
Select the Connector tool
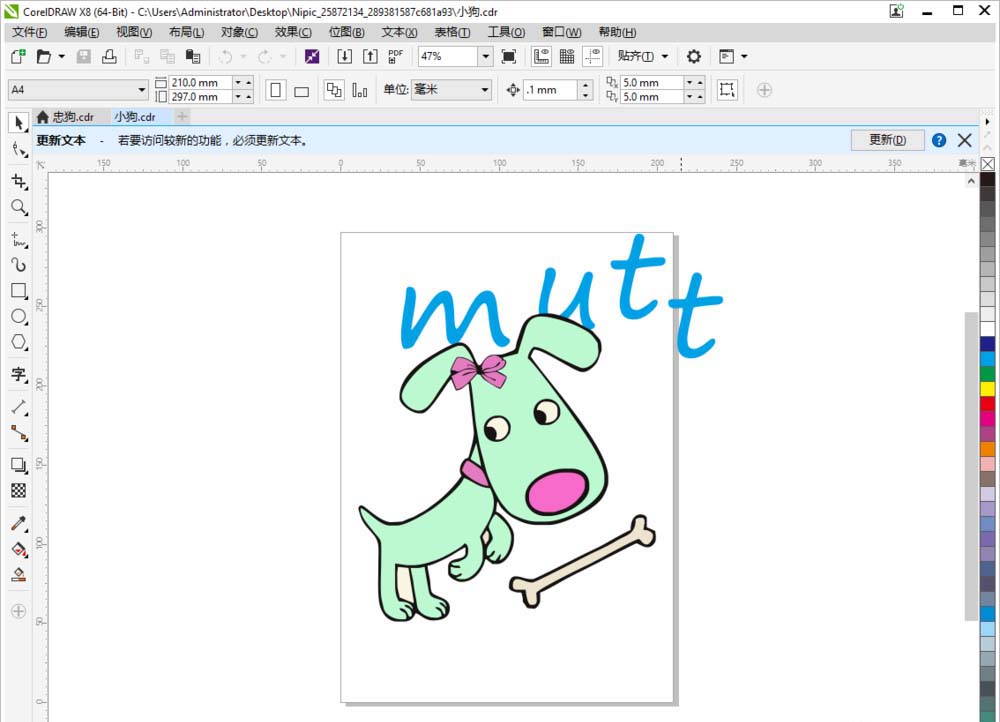click(x=18, y=434)
